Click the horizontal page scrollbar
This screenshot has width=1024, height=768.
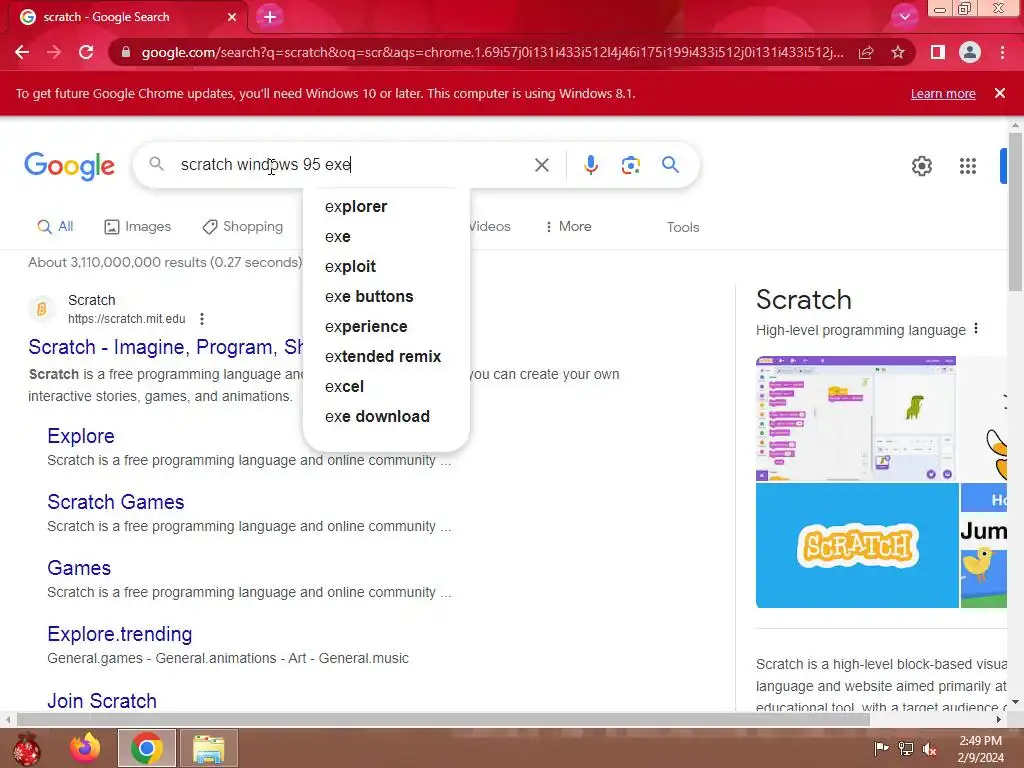tap(444, 720)
